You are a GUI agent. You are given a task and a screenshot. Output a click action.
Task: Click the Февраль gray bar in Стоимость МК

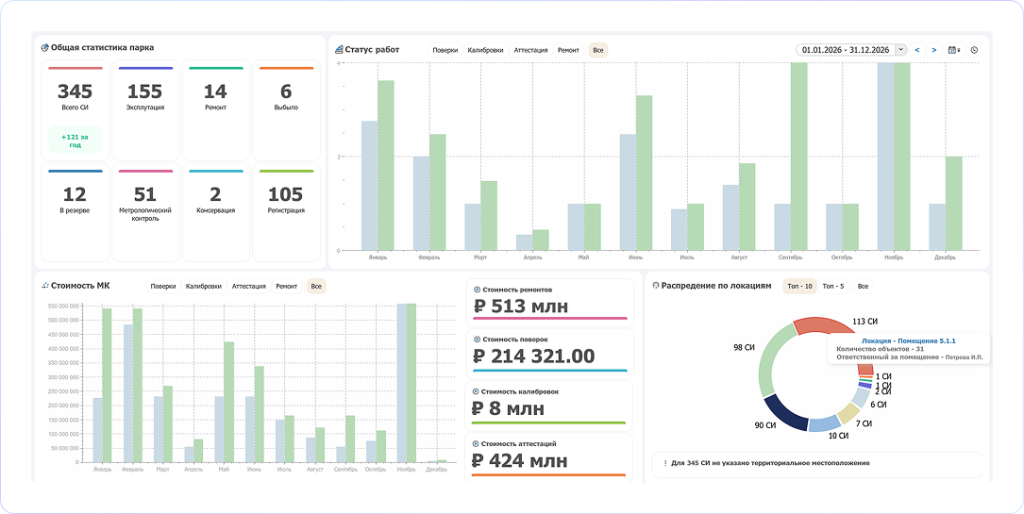tap(128, 393)
